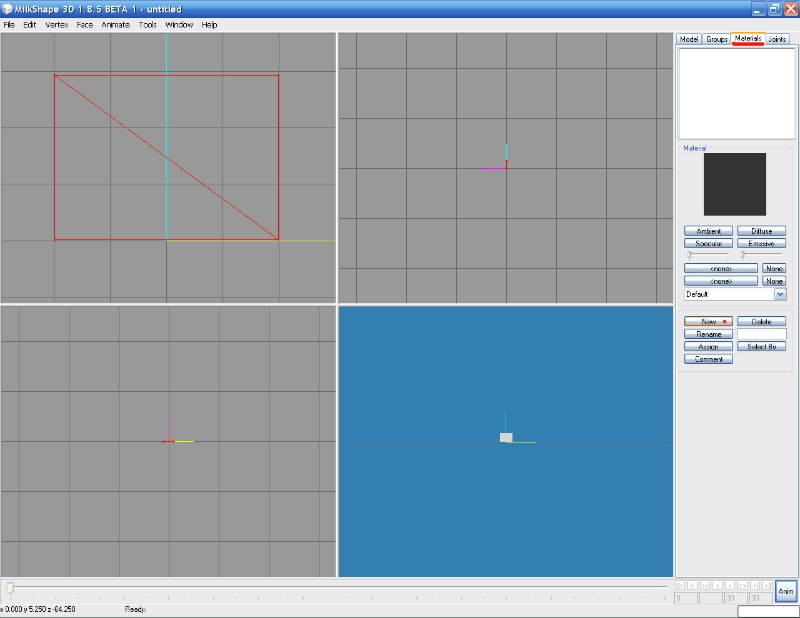Open the Animate menu
This screenshot has height=618, width=800.
tap(115, 24)
